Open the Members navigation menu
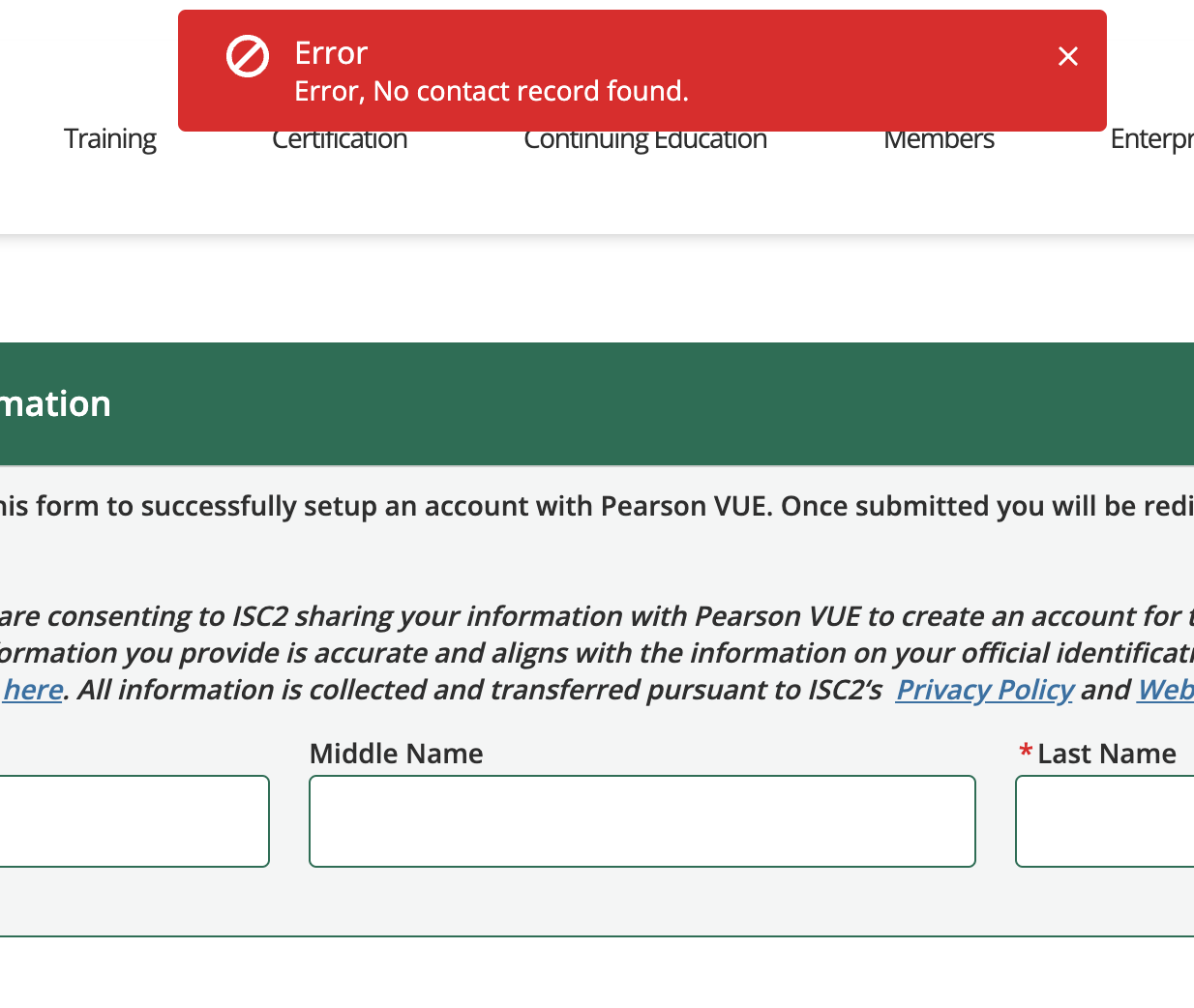Viewport: 1194px width, 1008px height. point(939,138)
